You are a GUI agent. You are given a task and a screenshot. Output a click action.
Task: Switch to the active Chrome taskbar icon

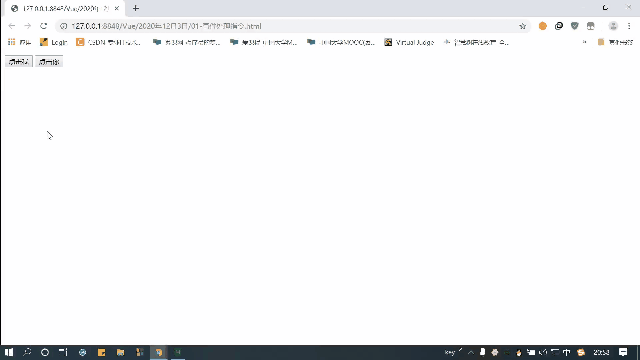[159, 352]
